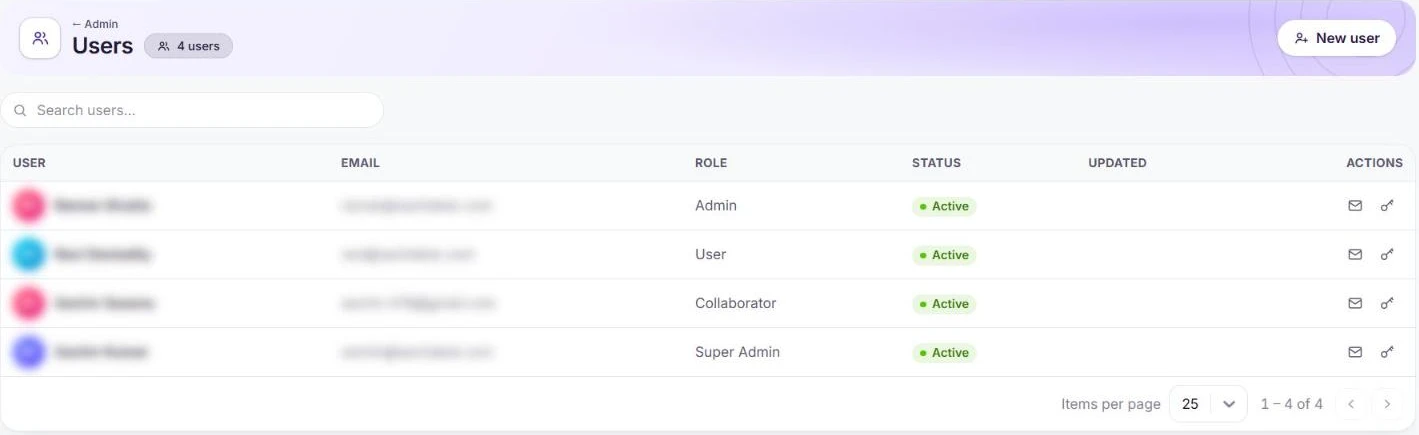Image resolution: width=1419 pixels, height=435 pixels.
Task: Click key icon in Super Admin row
Action: point(1387,352)
